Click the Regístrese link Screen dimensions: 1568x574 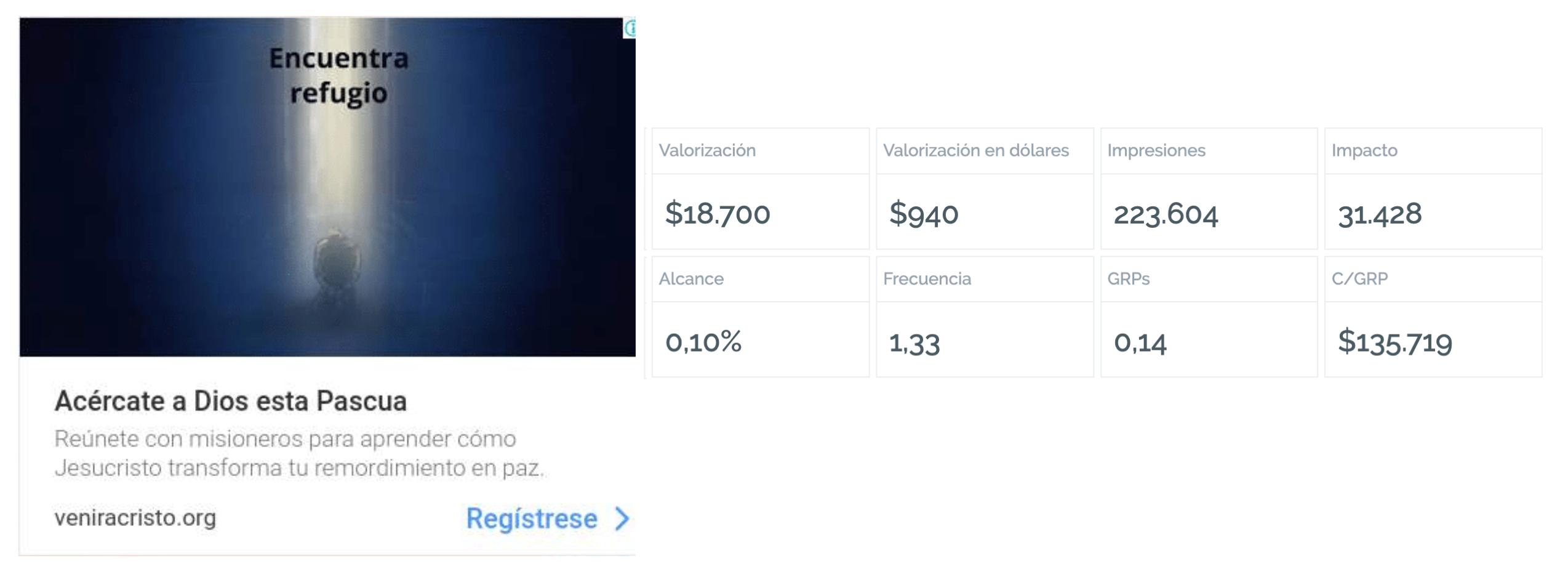[532, 519]
